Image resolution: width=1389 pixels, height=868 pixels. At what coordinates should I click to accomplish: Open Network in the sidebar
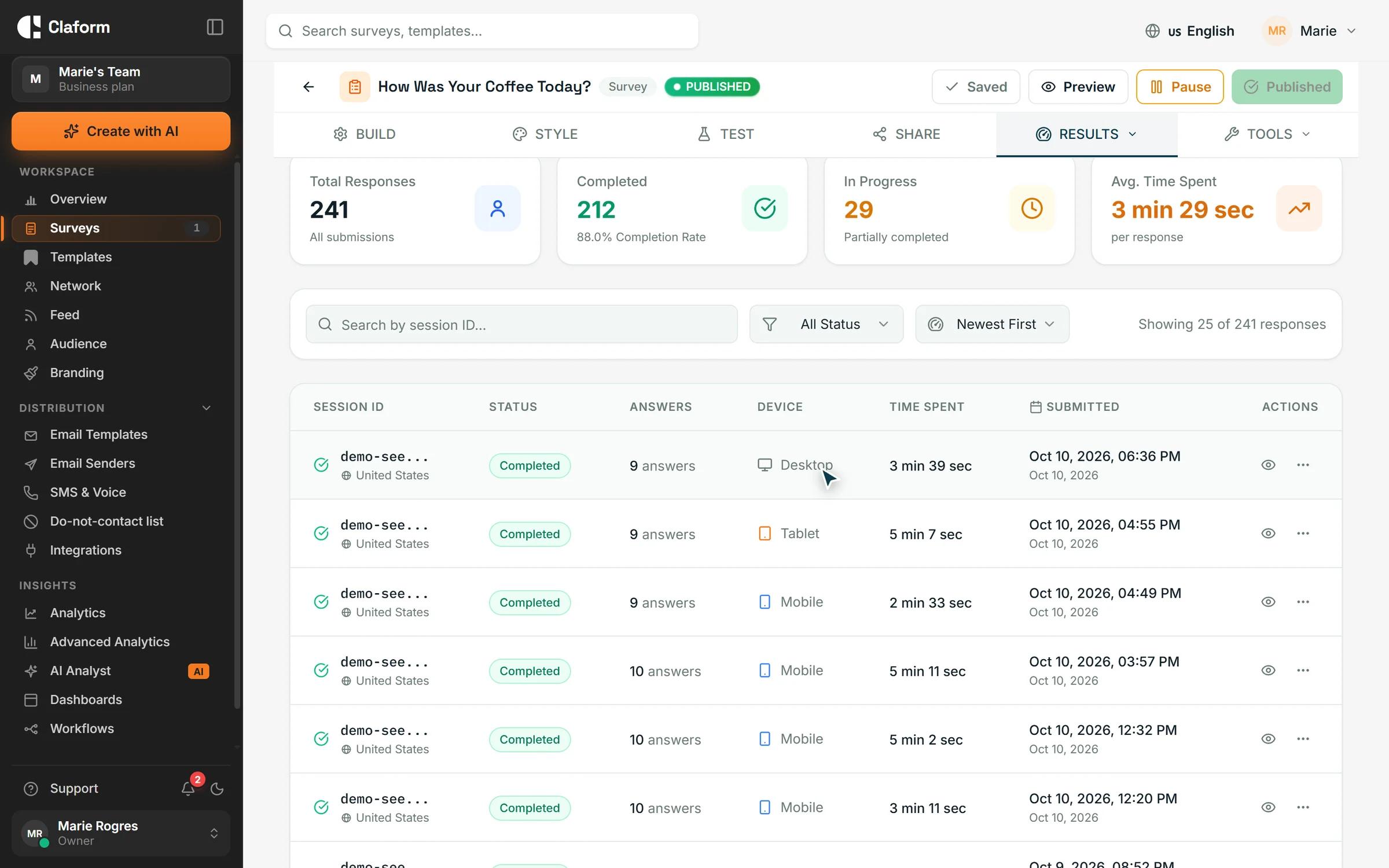point(116,286)
